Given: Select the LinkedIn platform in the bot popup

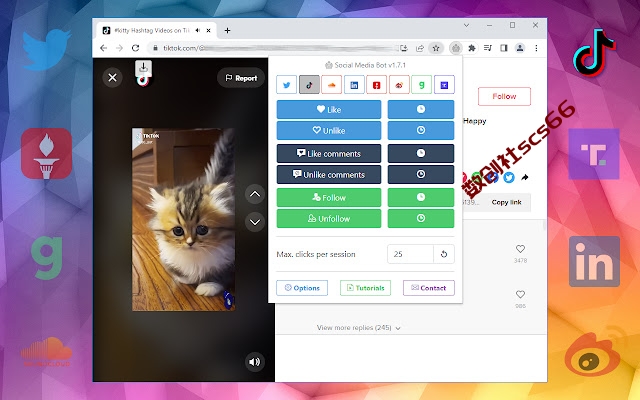Looking at the screenshot, I should coord(354,85).
